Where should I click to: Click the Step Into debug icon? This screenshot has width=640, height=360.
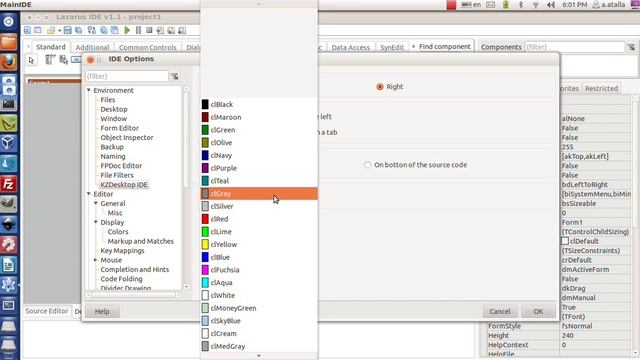tap(160, 30)
